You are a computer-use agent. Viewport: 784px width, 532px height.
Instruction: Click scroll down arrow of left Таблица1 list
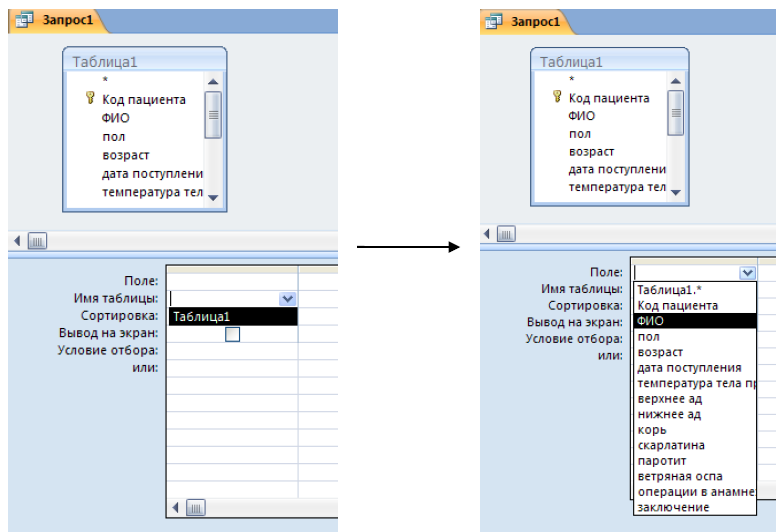(x=213, y=198)
